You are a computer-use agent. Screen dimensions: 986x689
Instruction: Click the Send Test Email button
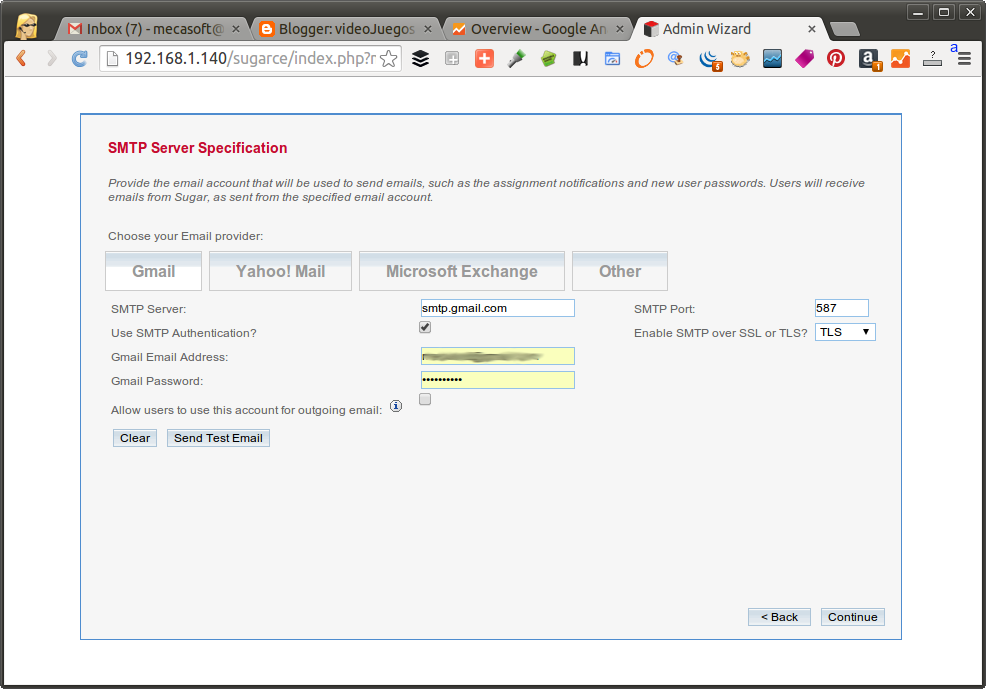(218, 437)
